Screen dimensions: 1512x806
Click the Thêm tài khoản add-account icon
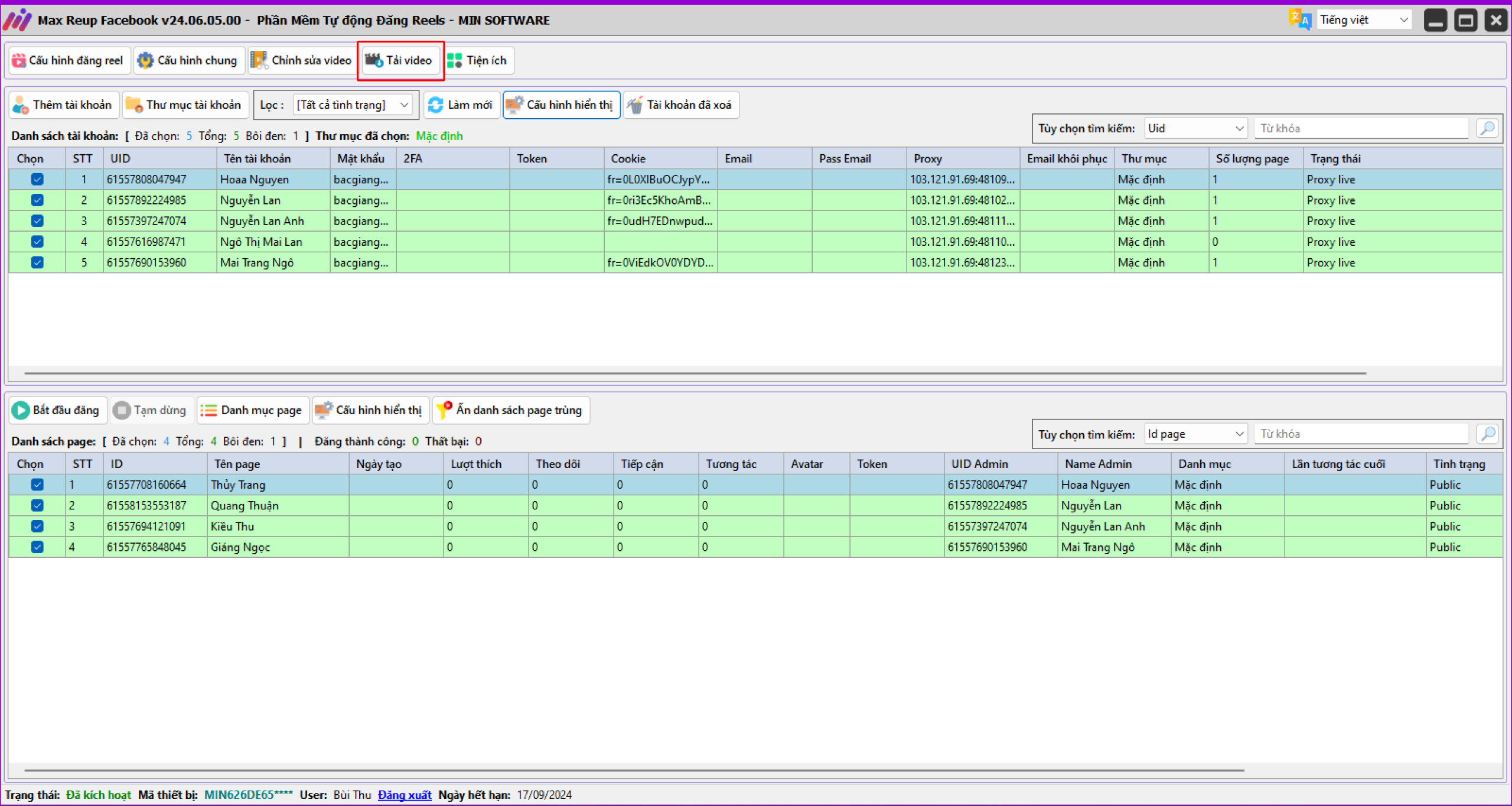(x=21, y=105)
